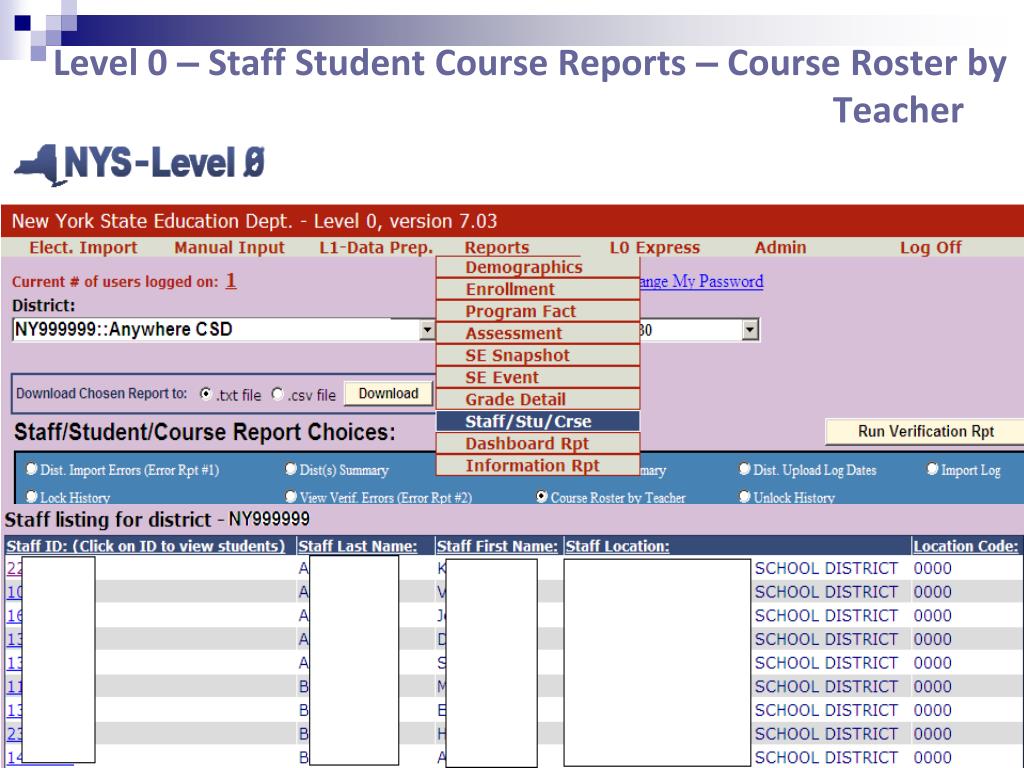Viewport: 1024px width, 768px height.
Task: Open the L0 Express menu
Action: click(x=654, y=248)
